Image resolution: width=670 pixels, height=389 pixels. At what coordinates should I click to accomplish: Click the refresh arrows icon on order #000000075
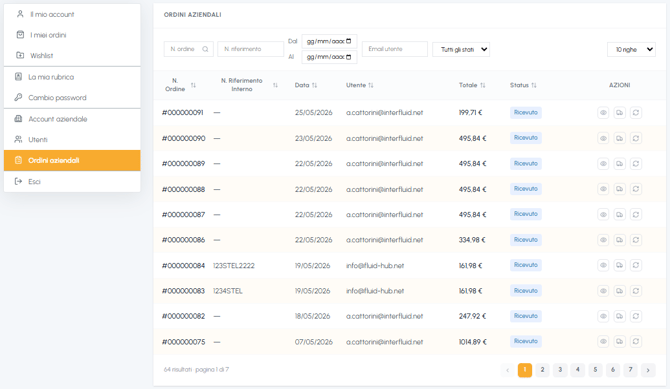636,342
